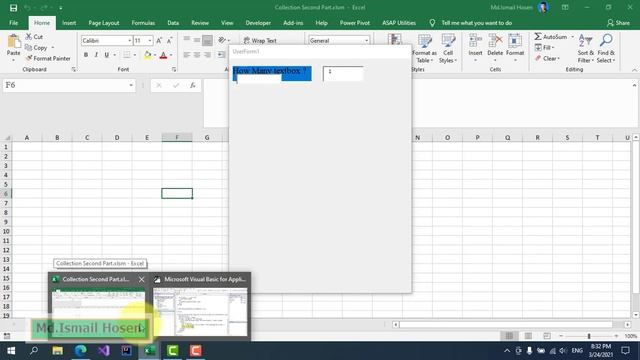Launch Microsoft Edge from taskbar

click(81, 351)
